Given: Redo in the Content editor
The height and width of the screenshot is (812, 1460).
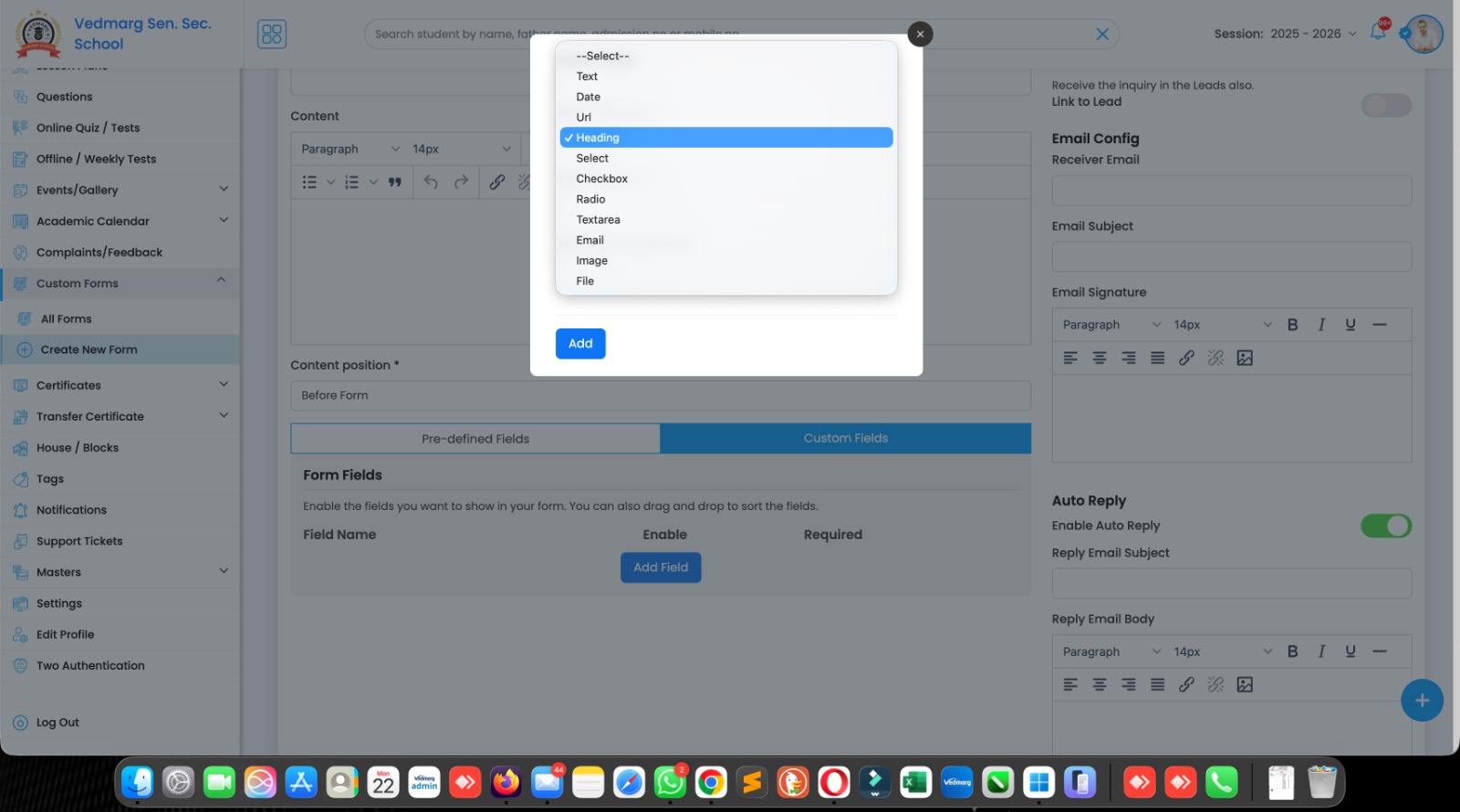Looking at the screenshot, I should pos(462,182).
